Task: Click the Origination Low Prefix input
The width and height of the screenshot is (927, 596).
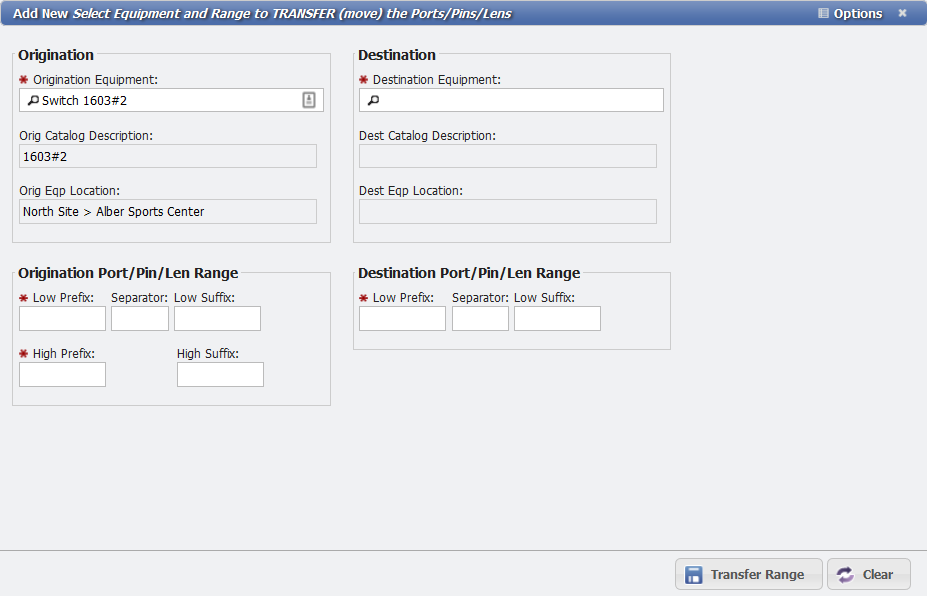Action: (x=62, y=318)
